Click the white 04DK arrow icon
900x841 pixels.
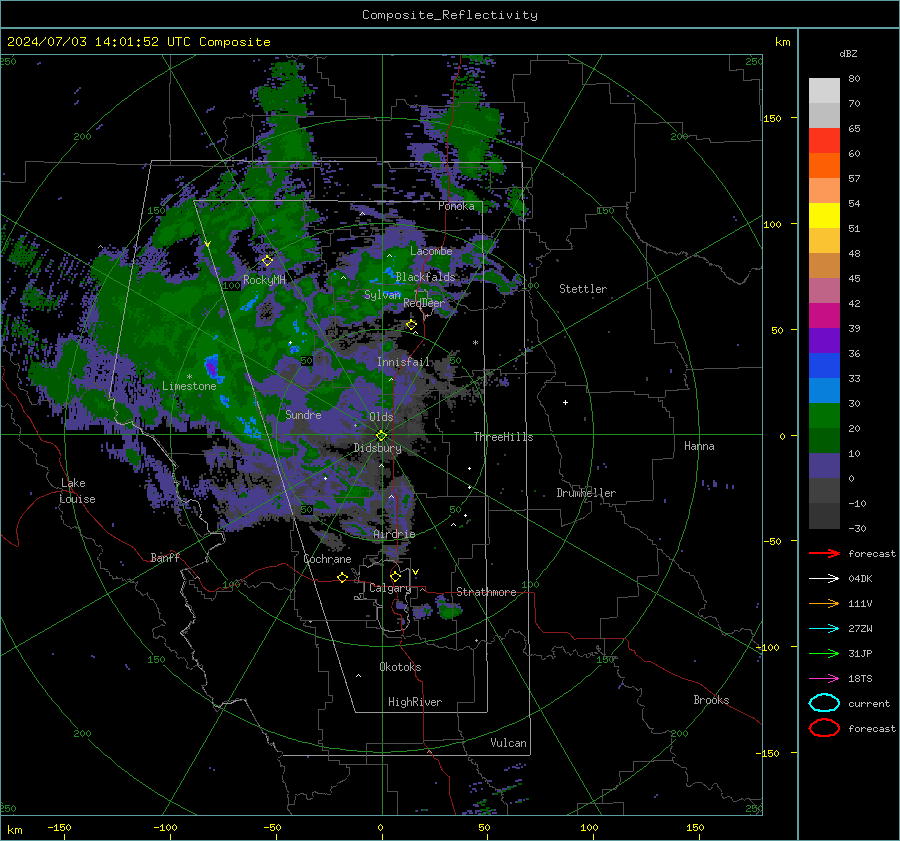click(824, 579)
